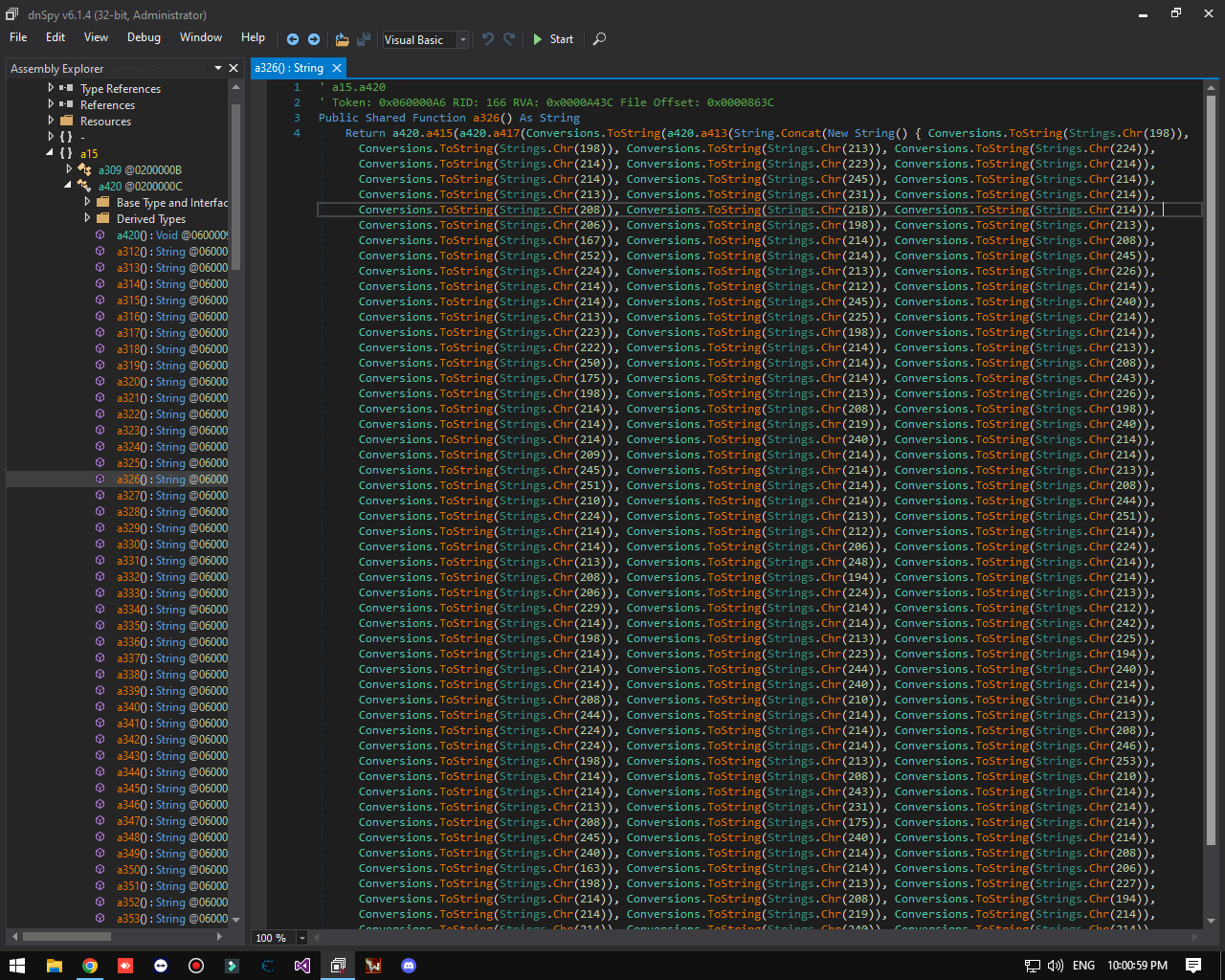Open Search with the magnifier icon
1225x980 pixels.
599,39
